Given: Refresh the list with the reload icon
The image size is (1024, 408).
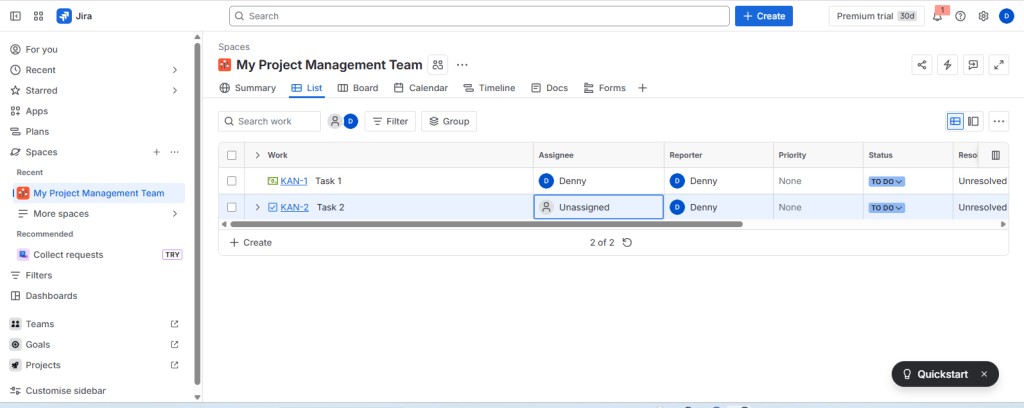Looking at the screenshot, I should 627,242.
